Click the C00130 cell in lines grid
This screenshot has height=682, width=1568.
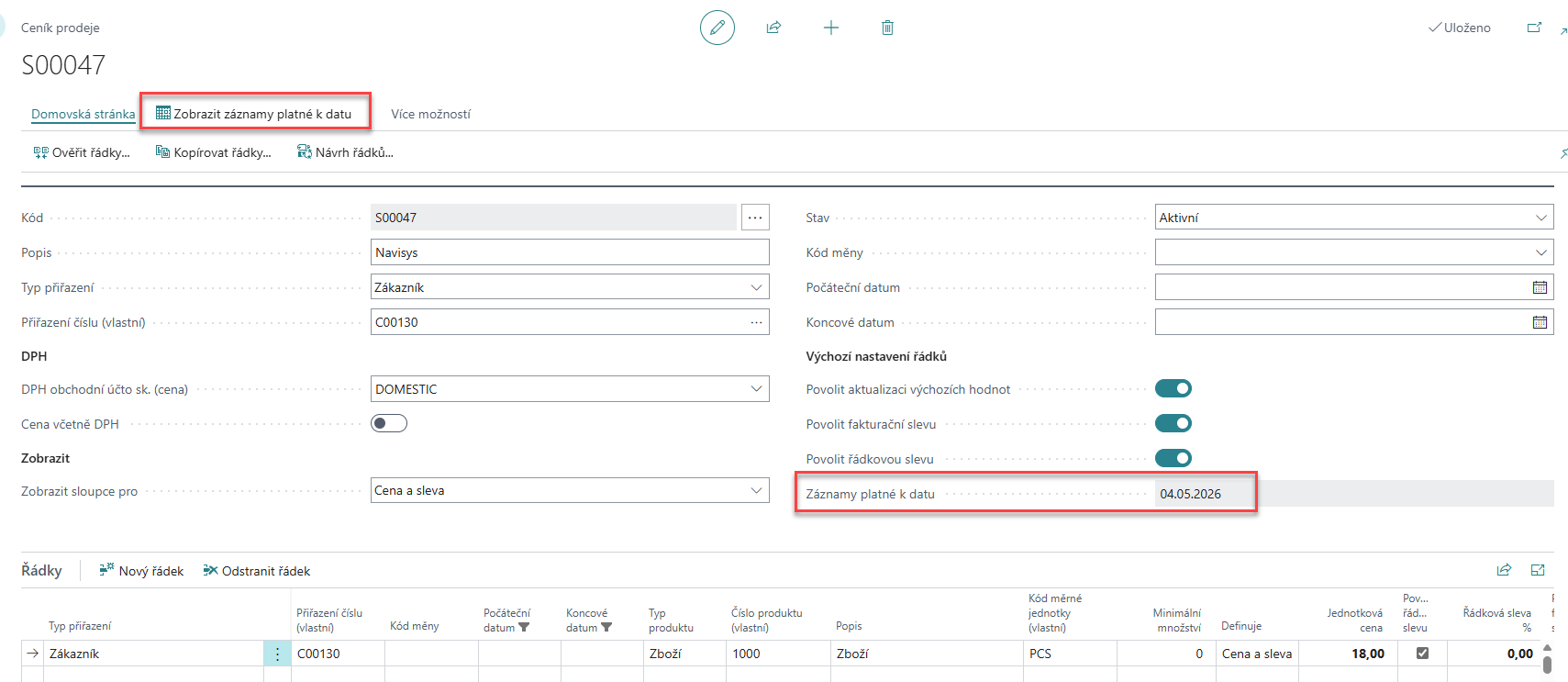[338, 654]
